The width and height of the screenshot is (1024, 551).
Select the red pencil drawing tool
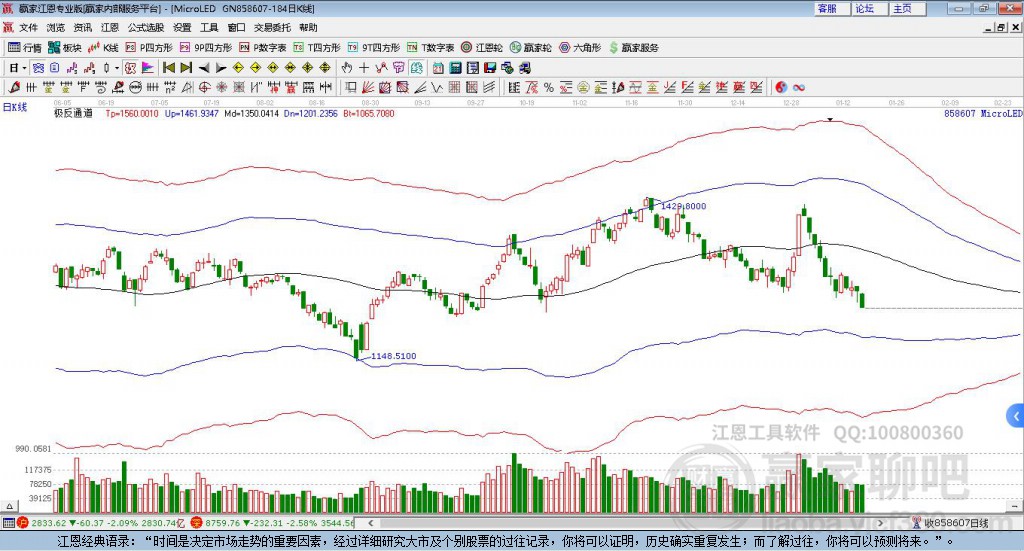pos(14,87)
